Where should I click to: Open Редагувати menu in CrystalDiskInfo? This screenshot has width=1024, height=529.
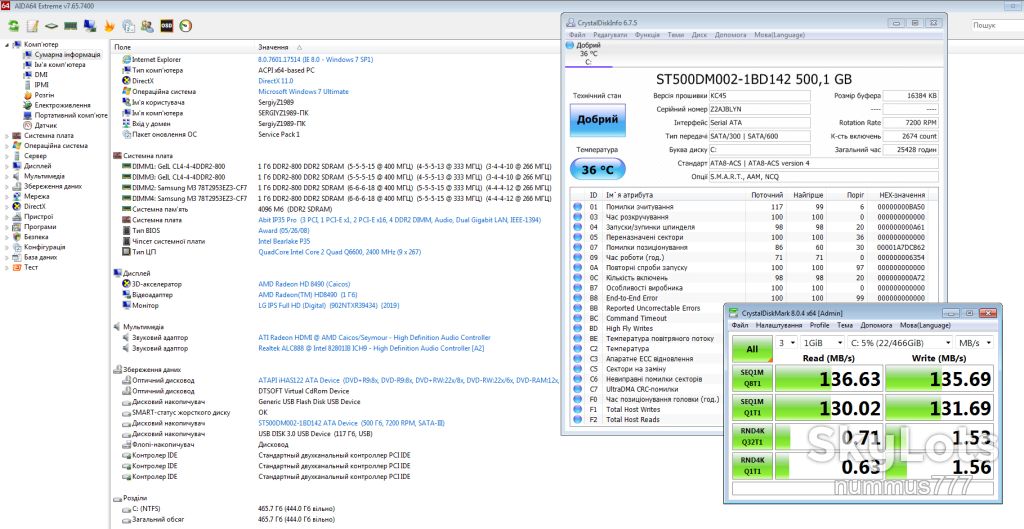tap(610, 35)
